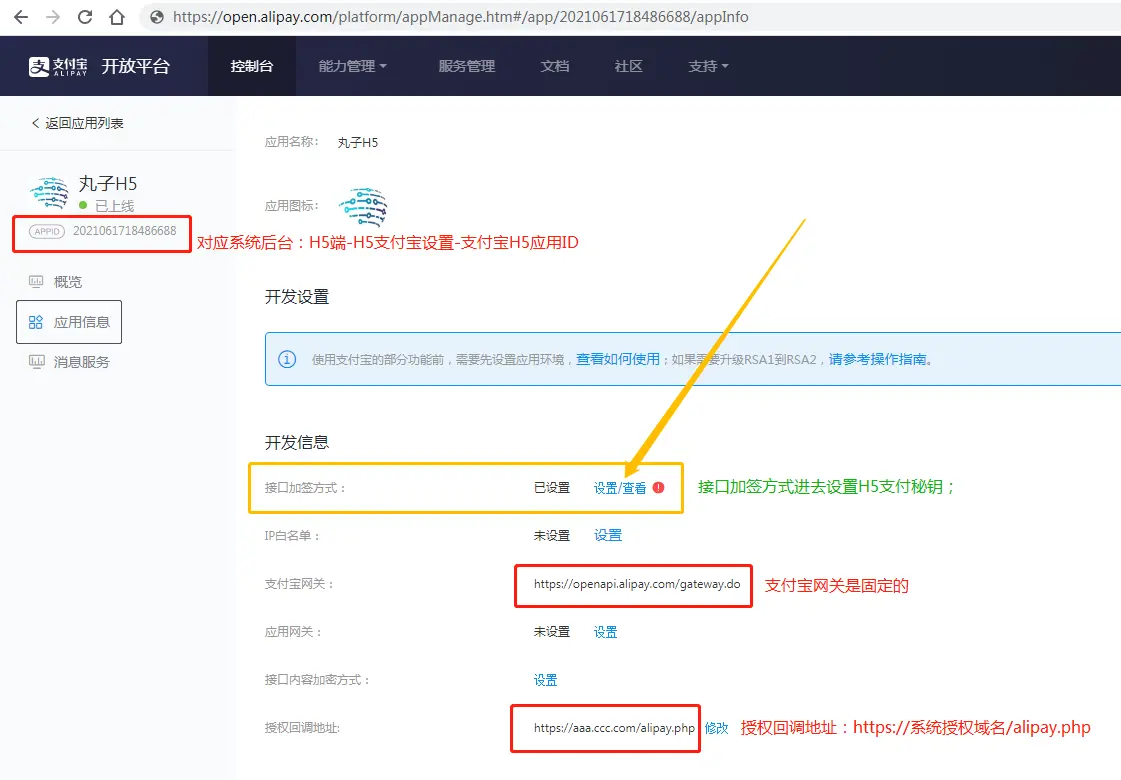
Task: Click the Alipay logo in header
Action: tap(58, 66)
